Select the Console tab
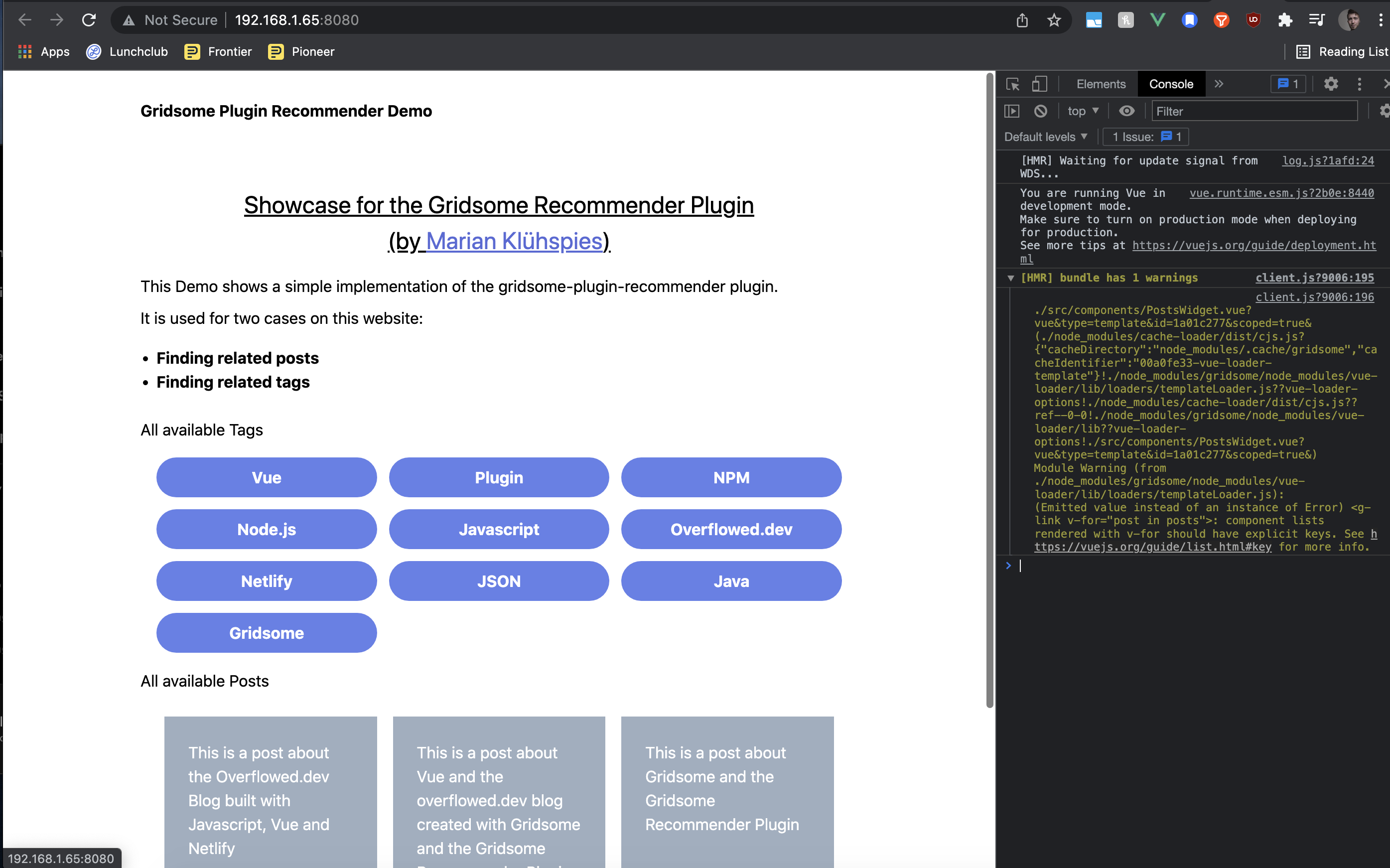Viewport: 1390px width, 868px height. (1171, 84)
